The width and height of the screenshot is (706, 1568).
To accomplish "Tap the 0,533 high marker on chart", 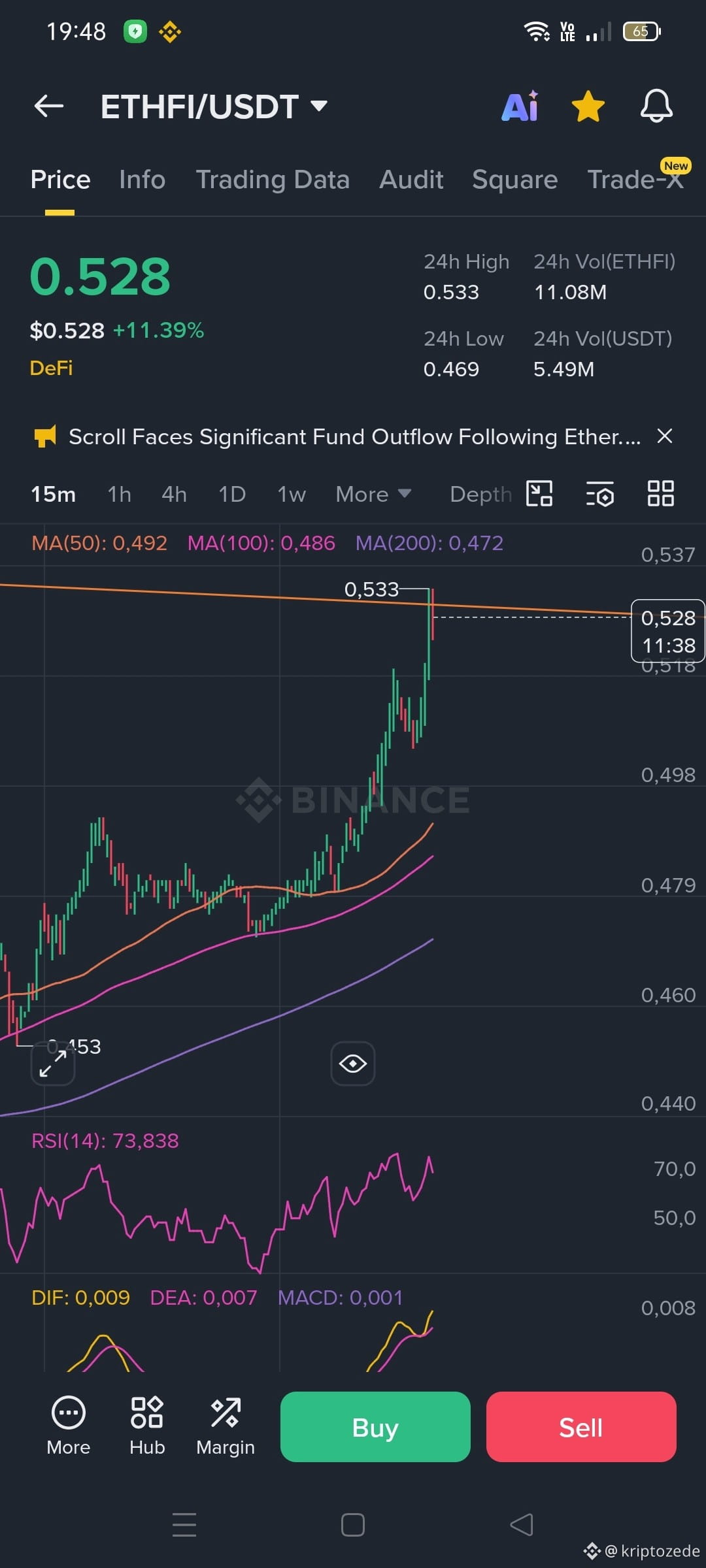I will point(371,589).
